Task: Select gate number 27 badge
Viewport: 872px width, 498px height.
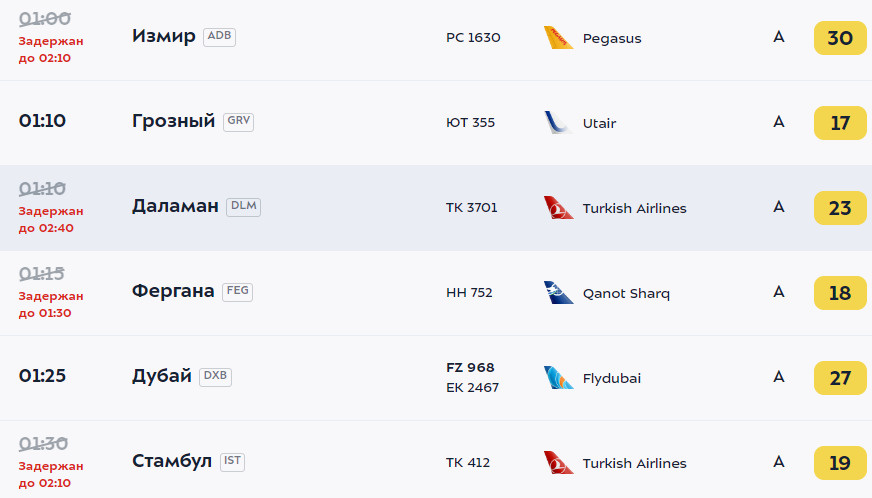Action: (x=840, y=378)
